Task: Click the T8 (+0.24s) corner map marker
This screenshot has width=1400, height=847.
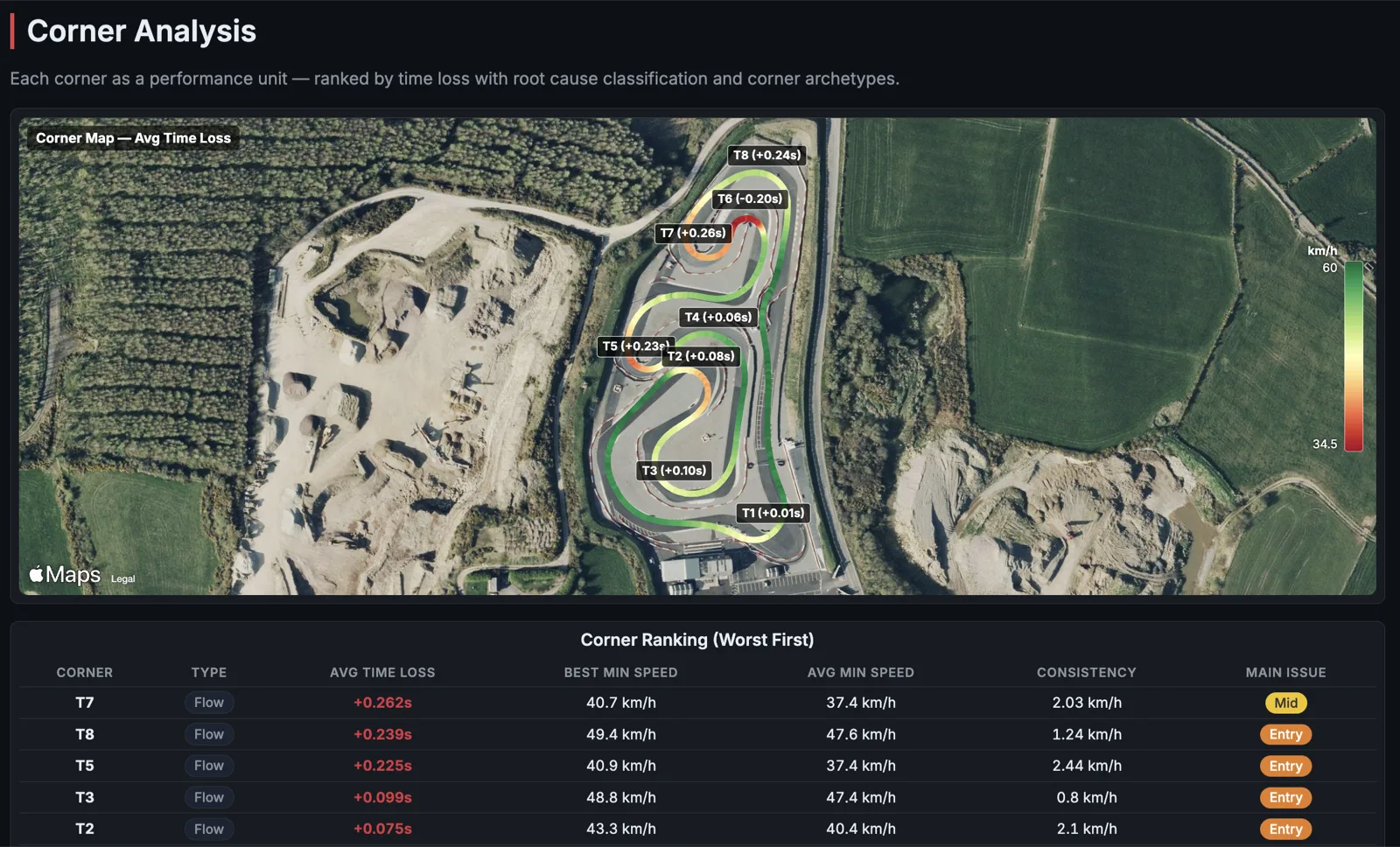Action: click(766, 155)
